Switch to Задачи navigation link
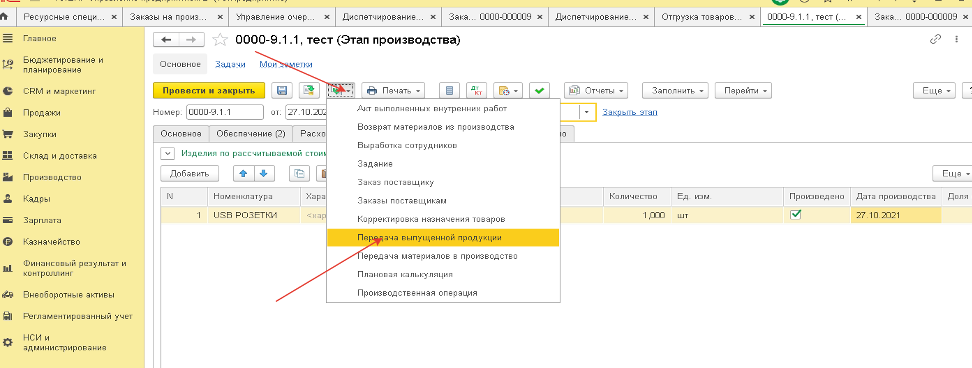 coord(230,64)
